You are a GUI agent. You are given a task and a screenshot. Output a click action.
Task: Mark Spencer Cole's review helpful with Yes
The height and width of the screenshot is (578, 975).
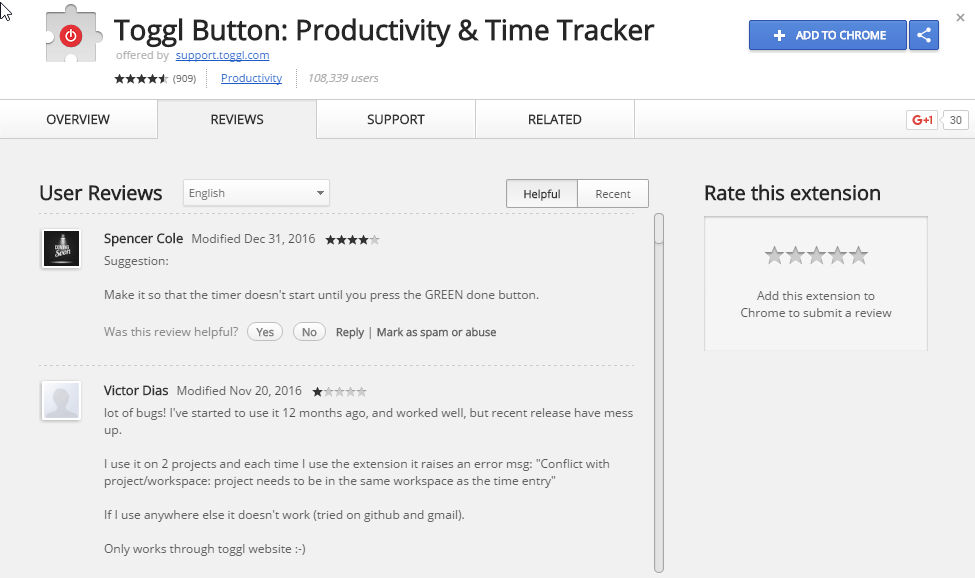pos(265,332)
